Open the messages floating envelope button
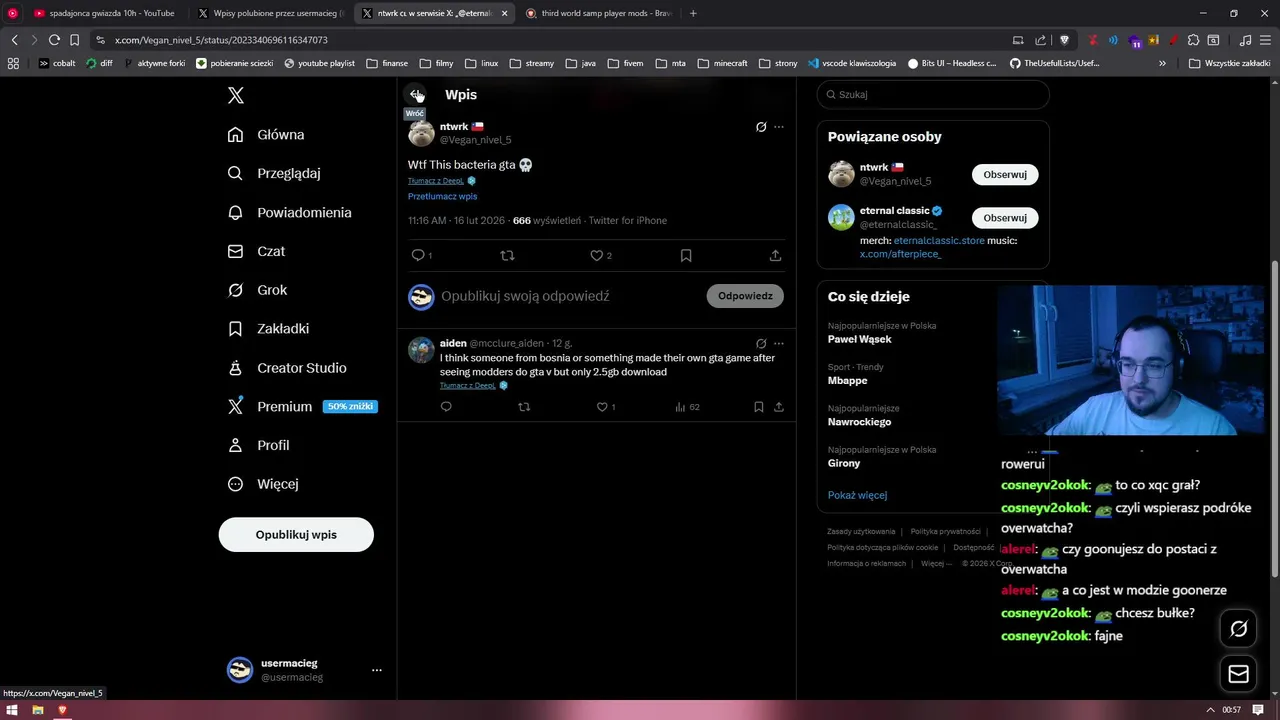This screenshot has width=1280, height=720. pyautogui.click(x=1238, y=674)
